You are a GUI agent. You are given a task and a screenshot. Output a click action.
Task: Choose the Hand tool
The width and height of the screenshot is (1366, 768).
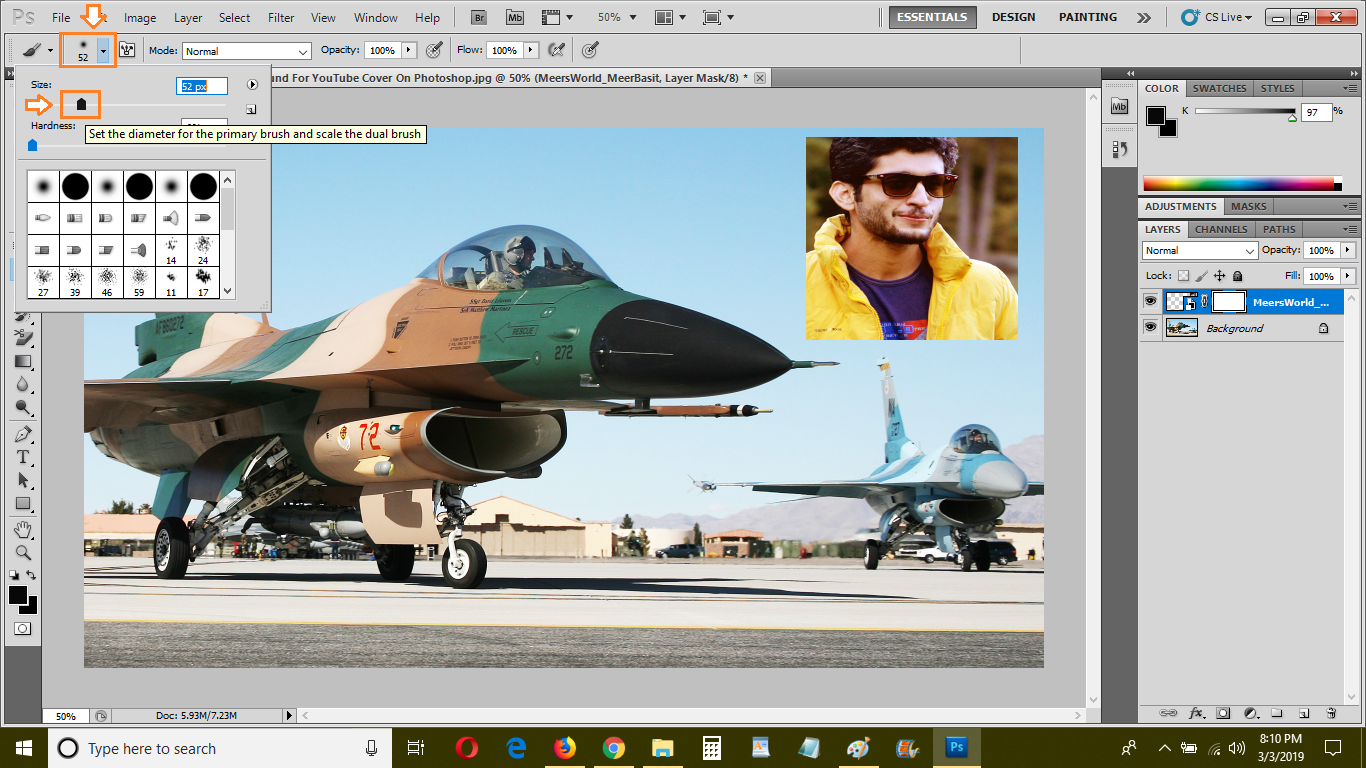22,529
